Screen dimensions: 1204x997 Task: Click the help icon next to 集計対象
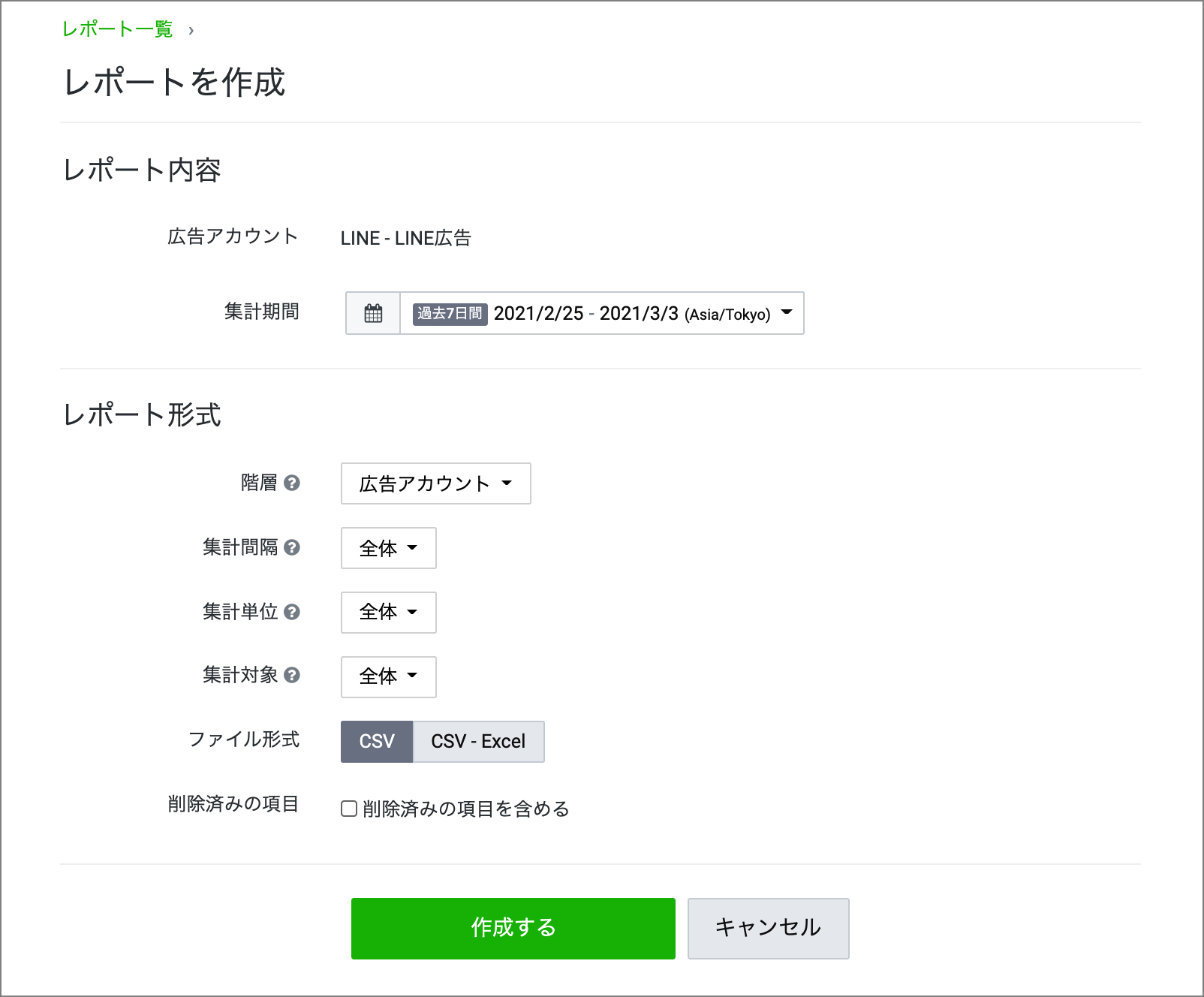coord(292,675)
